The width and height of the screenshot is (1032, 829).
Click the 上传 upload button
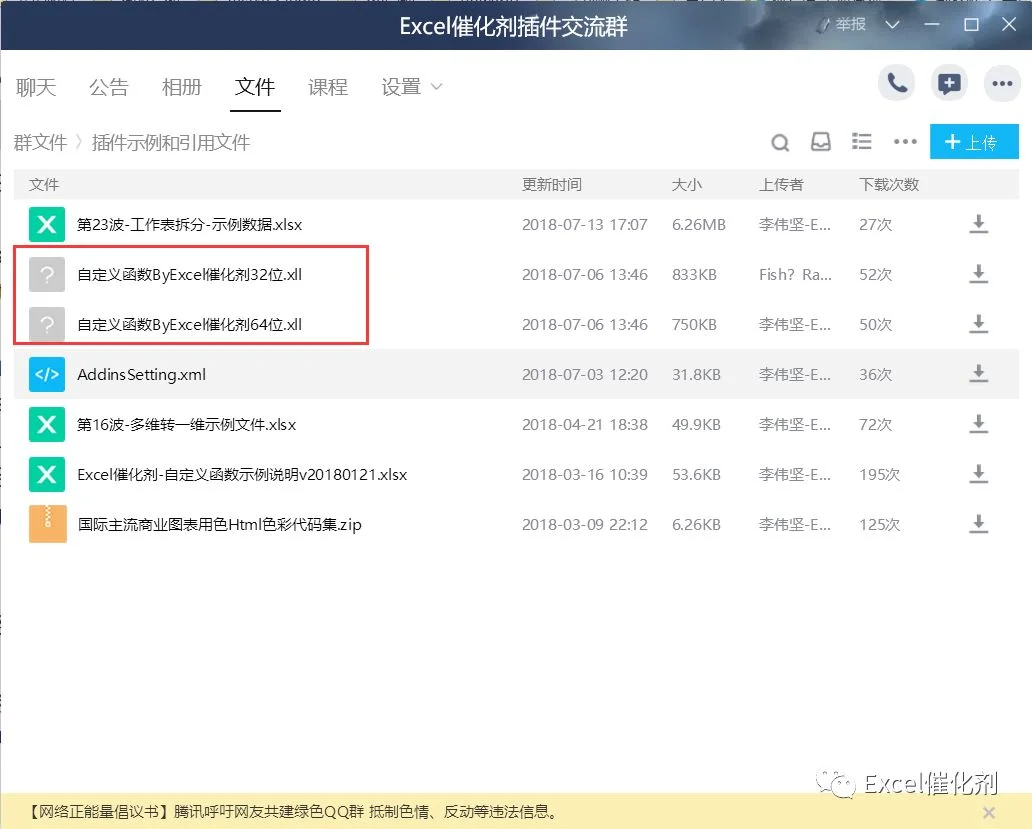[974, 141]
